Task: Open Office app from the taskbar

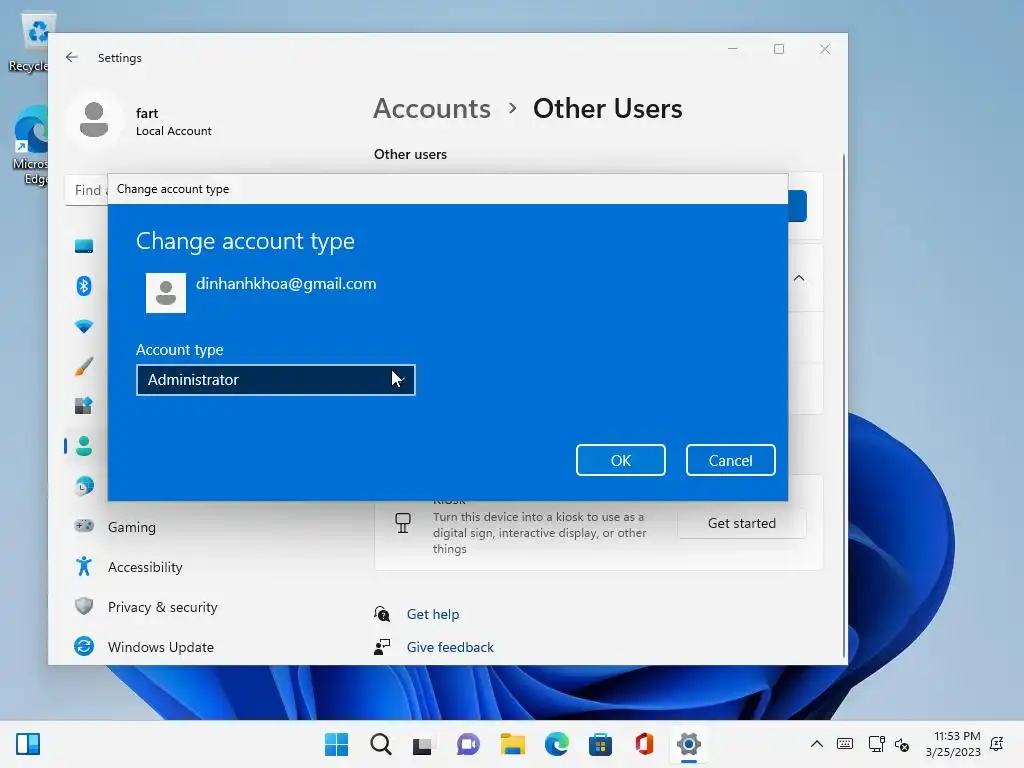Action: point(644,744)
